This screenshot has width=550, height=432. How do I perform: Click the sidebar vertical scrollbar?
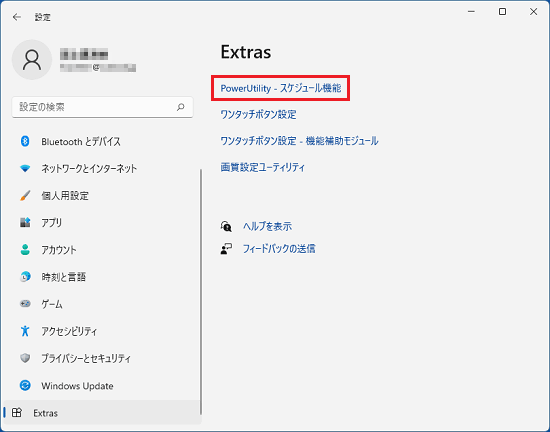201,292
